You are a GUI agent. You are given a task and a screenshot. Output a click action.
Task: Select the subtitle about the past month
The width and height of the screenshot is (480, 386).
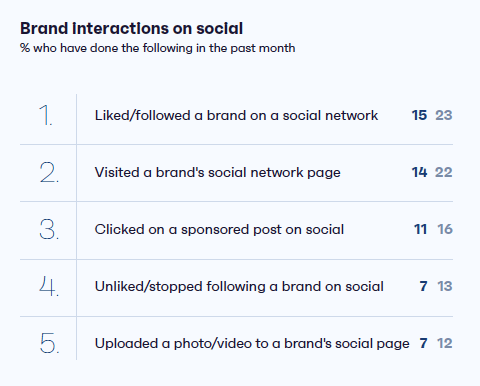[x=157, y=48]
